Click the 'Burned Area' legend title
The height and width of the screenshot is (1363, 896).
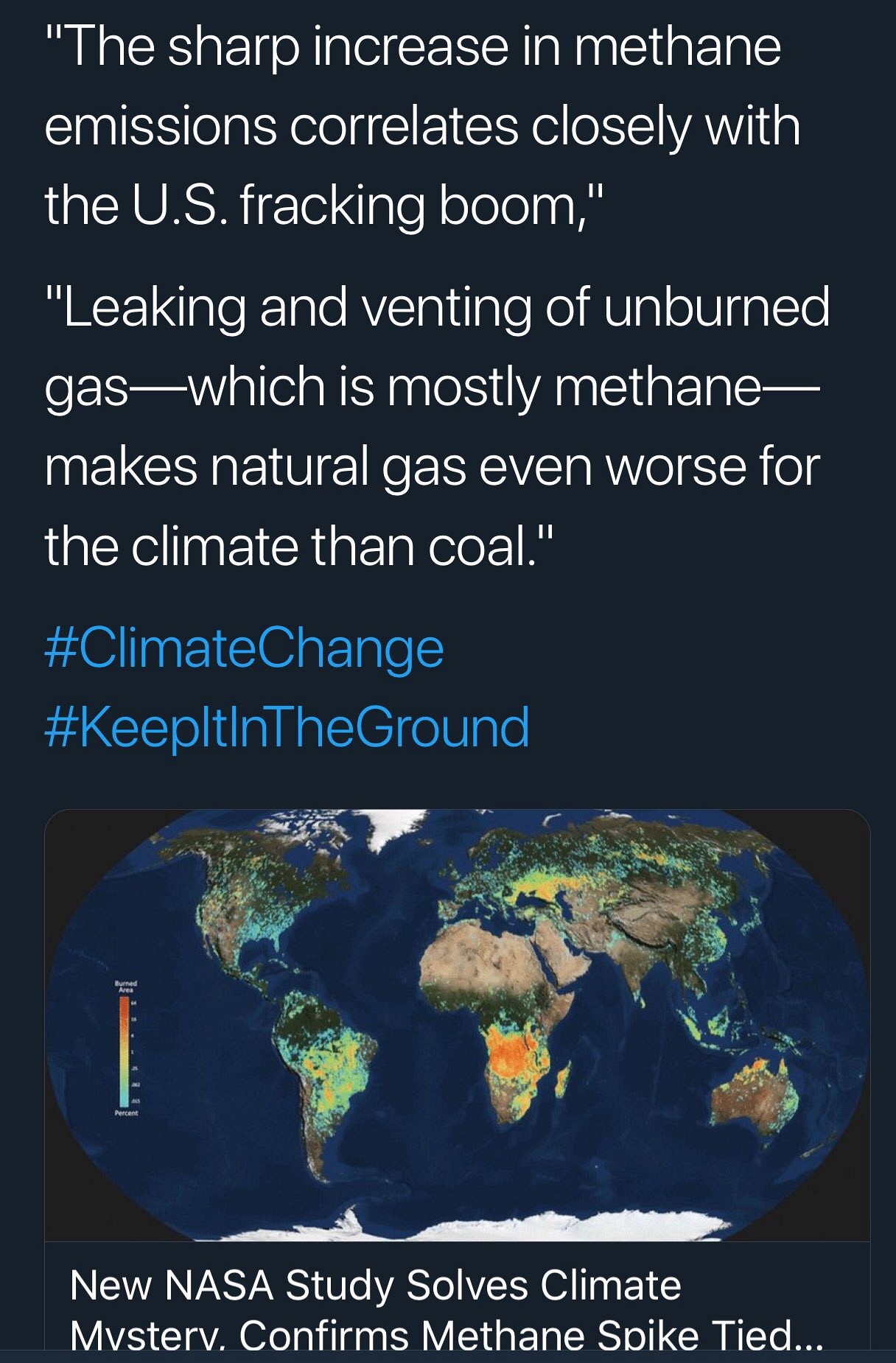(x=126, y=987)
